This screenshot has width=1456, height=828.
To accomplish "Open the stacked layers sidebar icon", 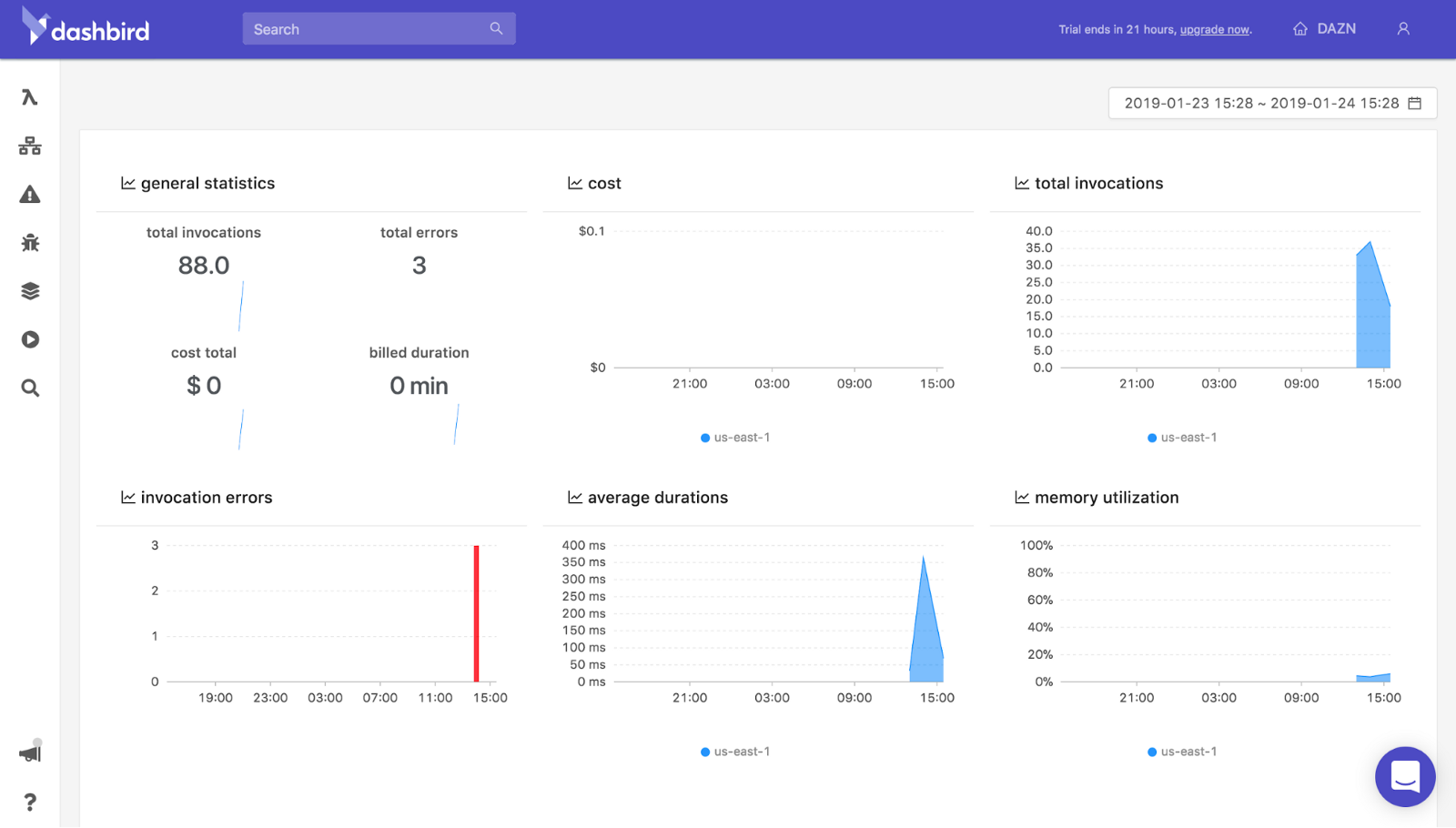I will [x=30, y=291].
